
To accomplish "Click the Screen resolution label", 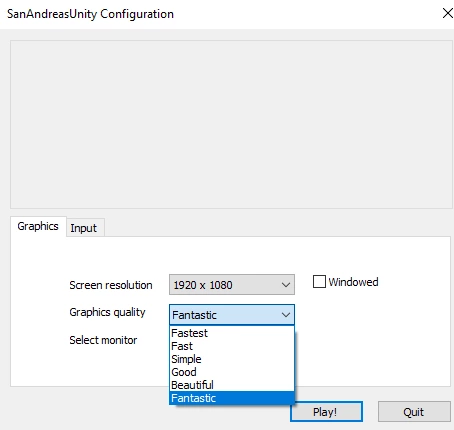I will tap(111, 285).
